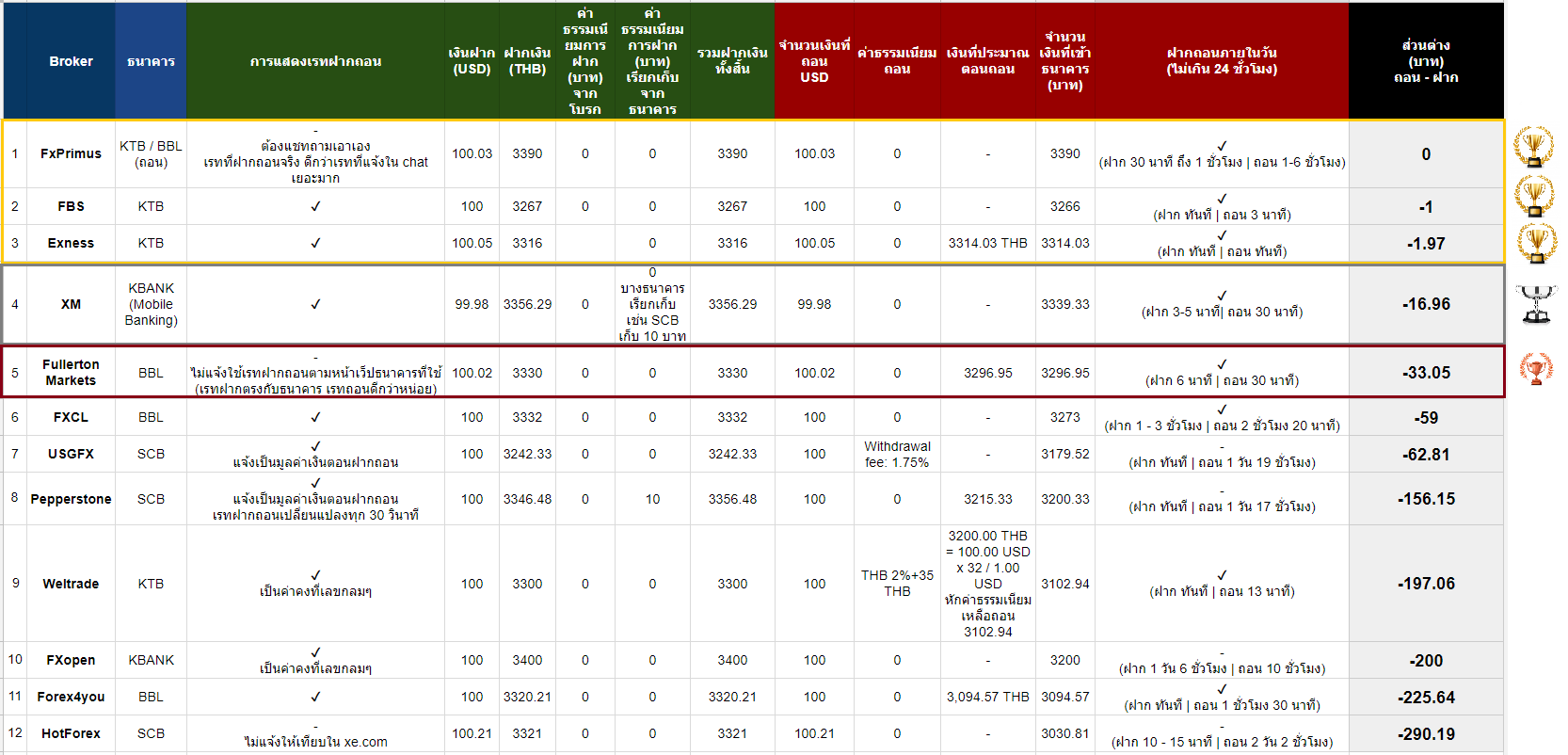Click the "Exness" broker cell
This screenshot has height=755, width=1568.
click(x=72, y=243)
